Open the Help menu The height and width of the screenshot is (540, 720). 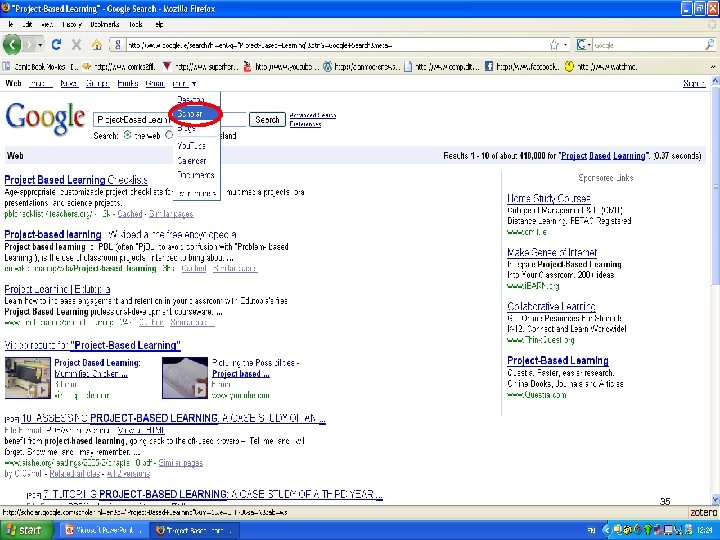click(159, 24)
